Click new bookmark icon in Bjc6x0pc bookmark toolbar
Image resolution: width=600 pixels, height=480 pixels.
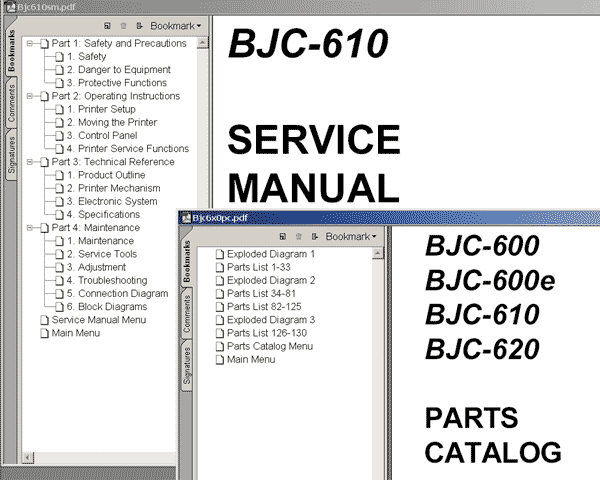[282, 237]
